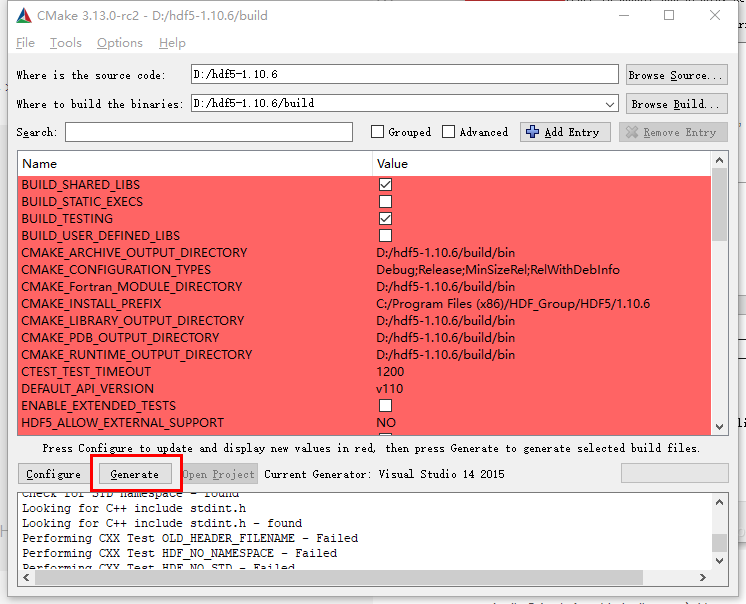746x604 pixels.
Task: Select the CMAKE_INSTALL_PREFIX row name
Action: (x=91, y=303)
